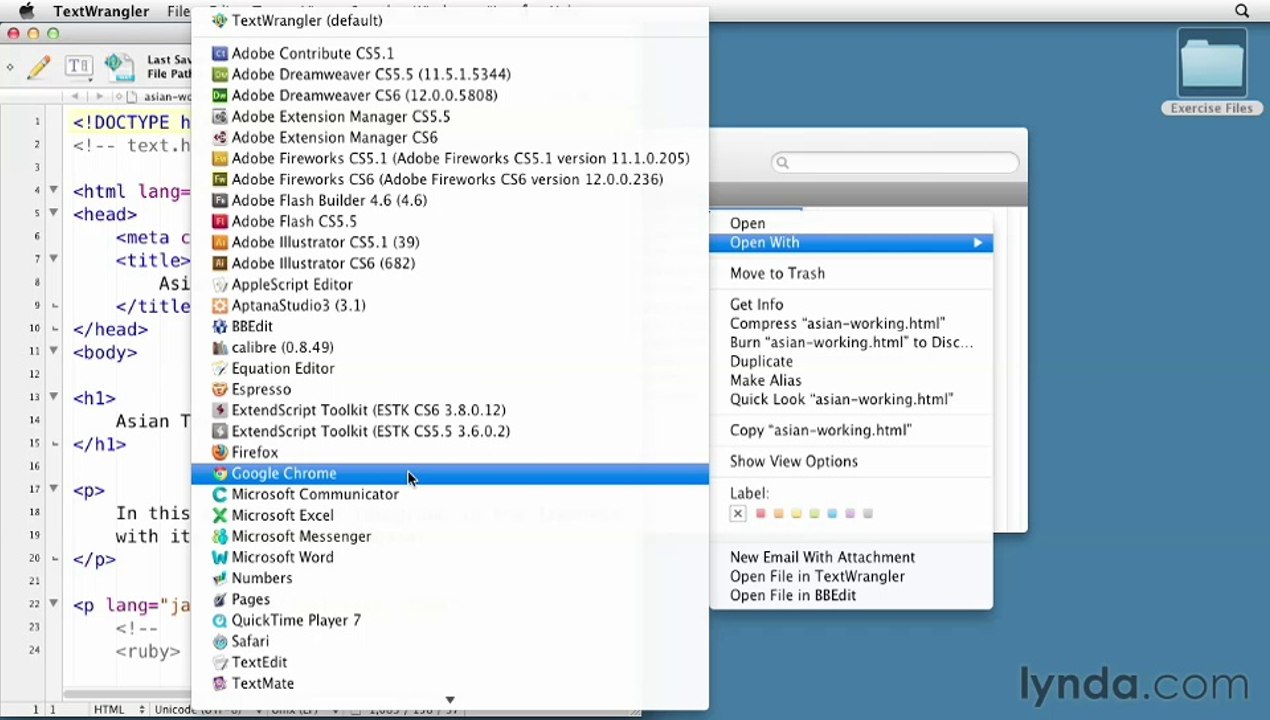This screenshot has height=720, width=1270.
Task: Choose Adobe Flash Builder 4.6 icon
Action: point(220,200)
